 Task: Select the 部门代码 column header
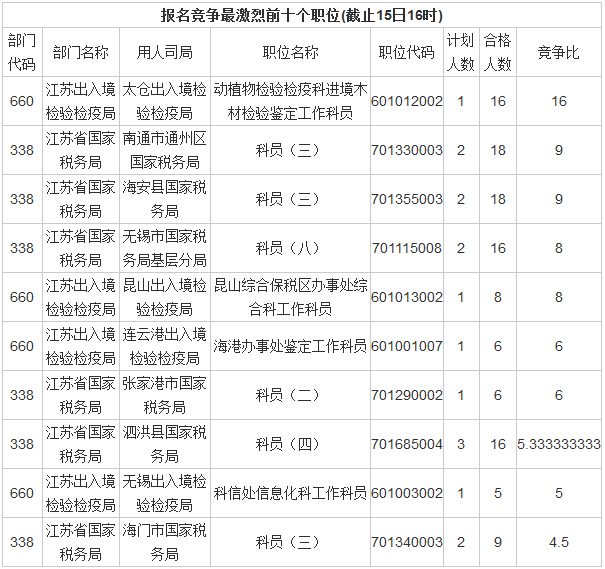tap(22, 52)
